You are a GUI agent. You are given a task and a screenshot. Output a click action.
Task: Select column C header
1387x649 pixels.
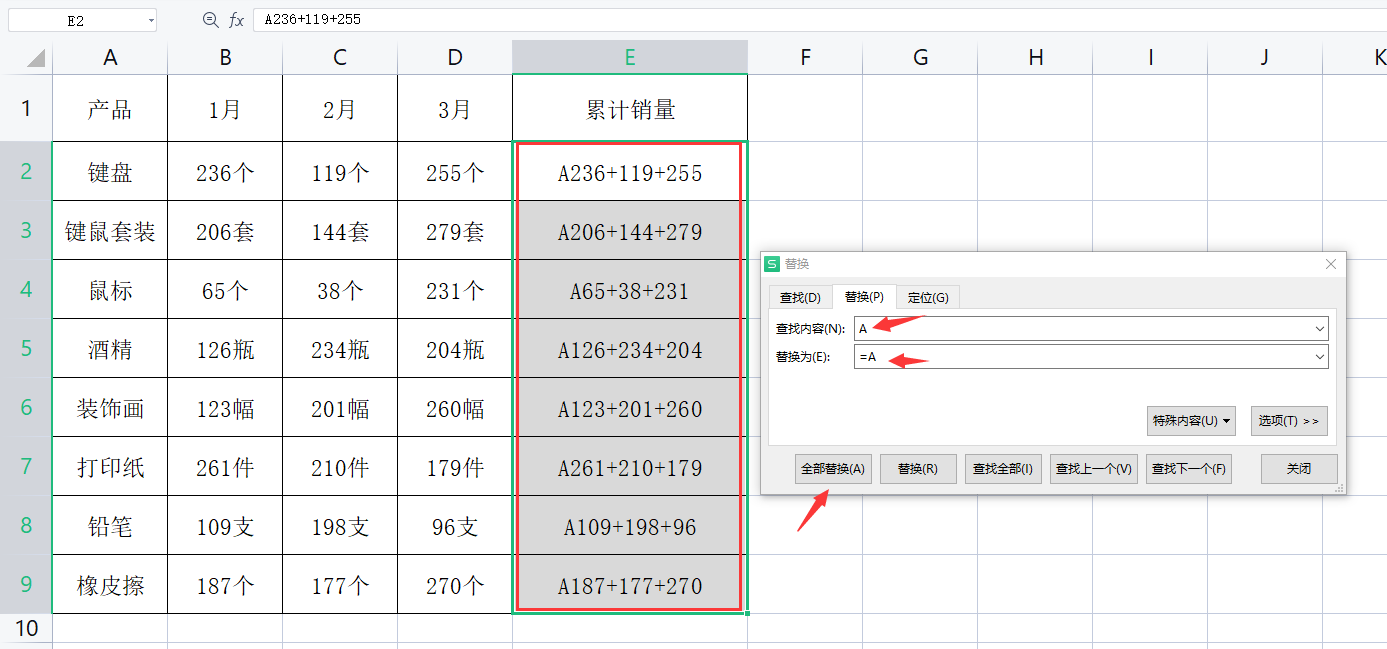[x=340, y=58]
